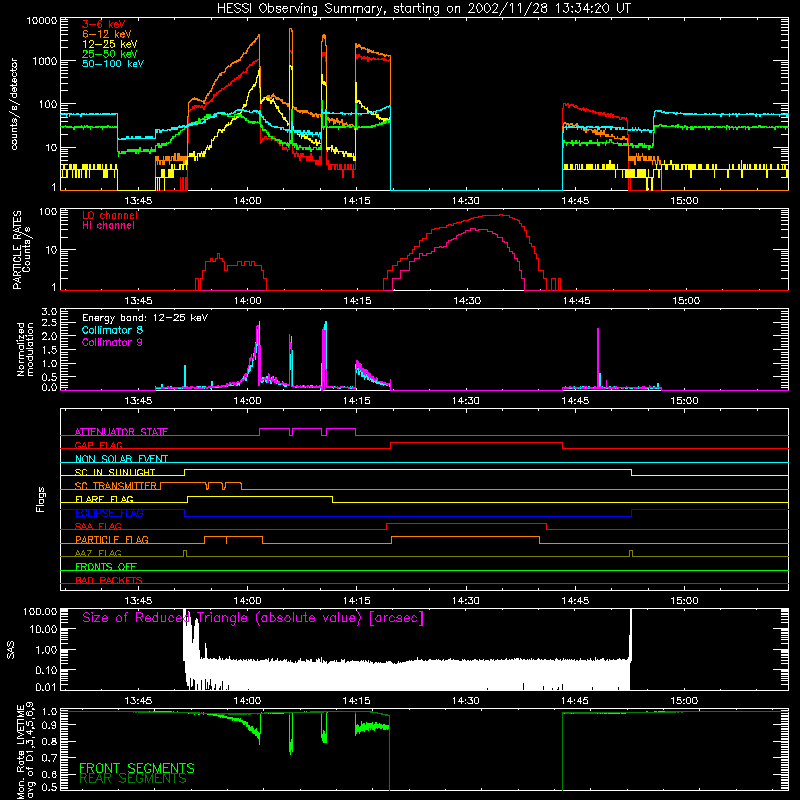
Task: Click the HESSI Observing Summary title text
Action: [x=423, y=9]
